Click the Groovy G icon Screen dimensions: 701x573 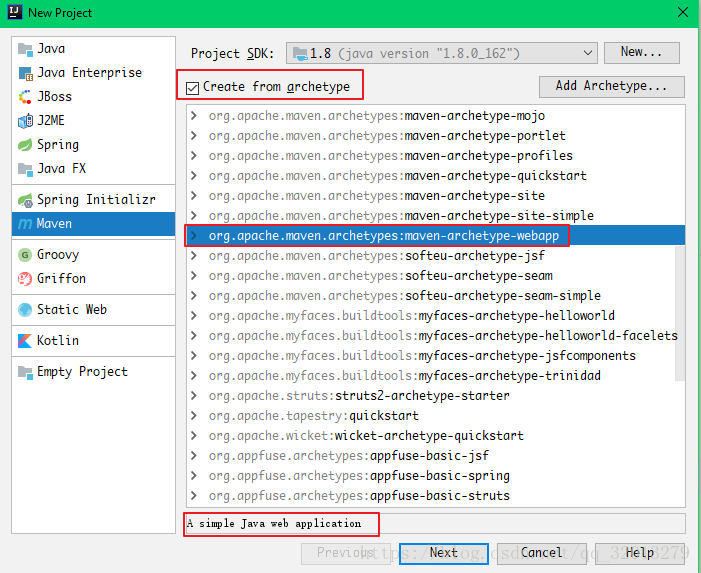coord(25,255)
